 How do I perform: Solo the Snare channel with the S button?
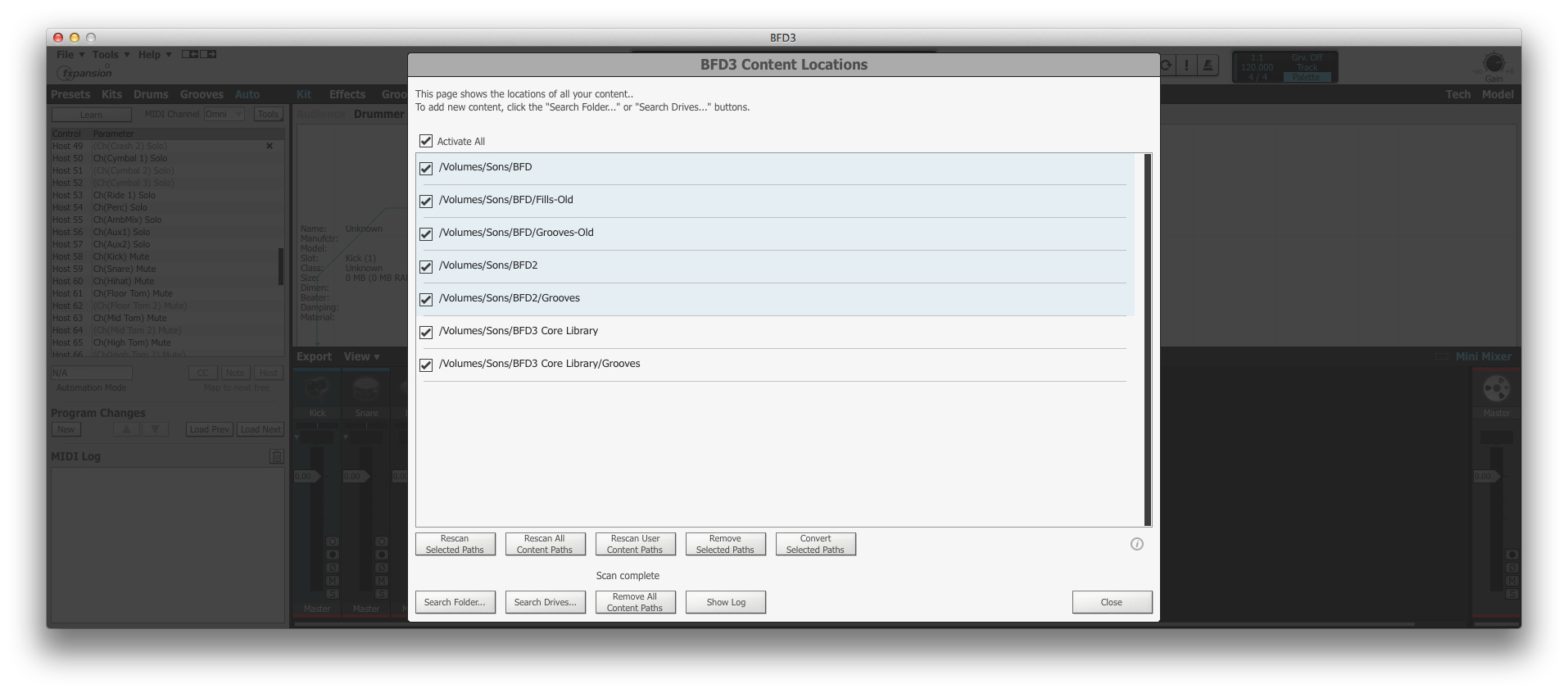tap(382, 594)
